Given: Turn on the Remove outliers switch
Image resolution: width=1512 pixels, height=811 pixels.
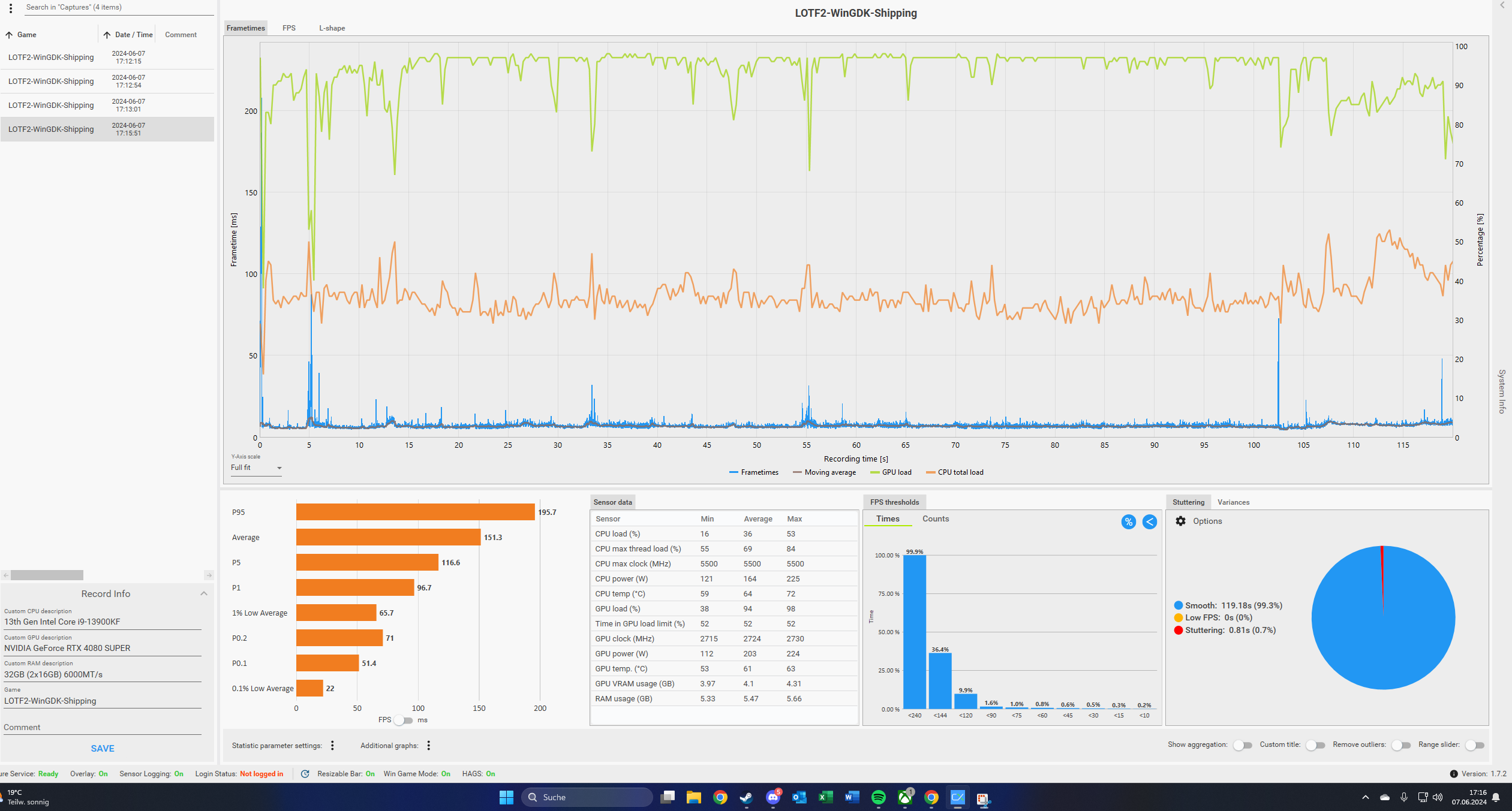Looking at the screenshot, I should (x=1400, y=745).
